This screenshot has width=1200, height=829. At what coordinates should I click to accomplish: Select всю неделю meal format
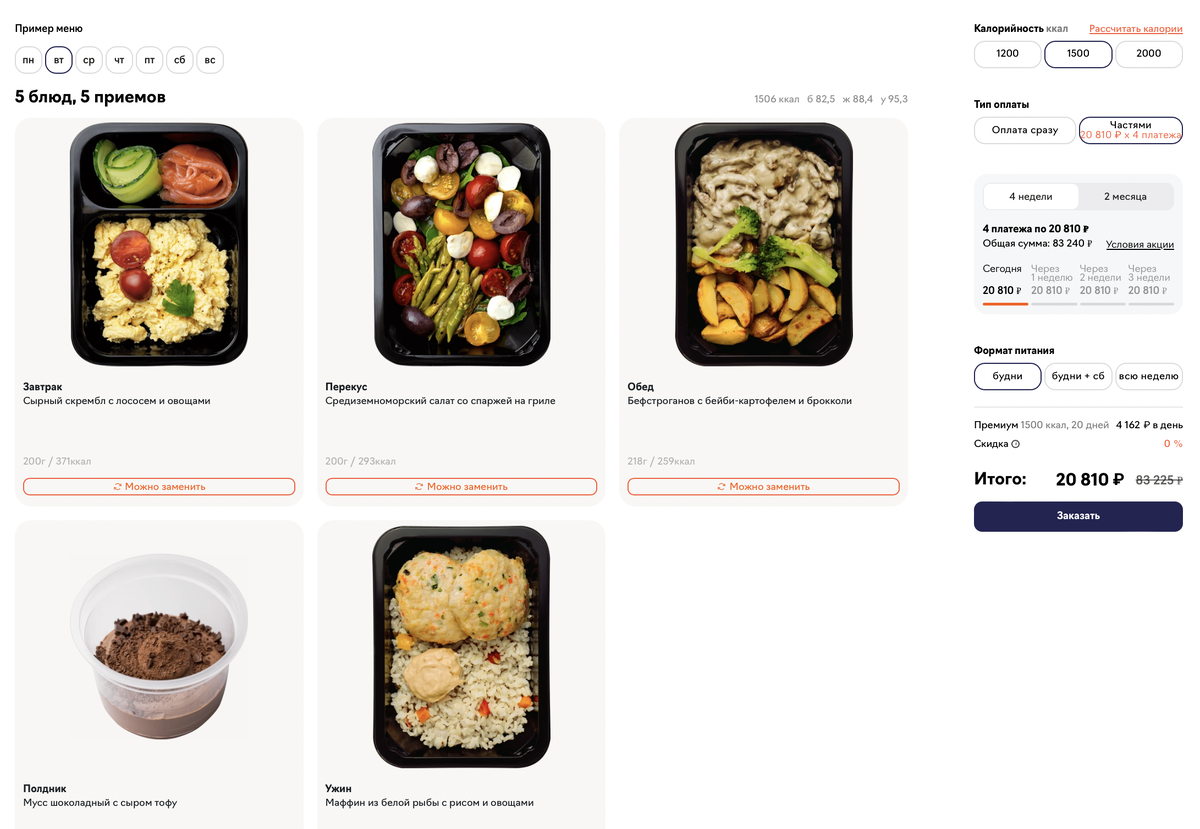tap(1149, 377)
